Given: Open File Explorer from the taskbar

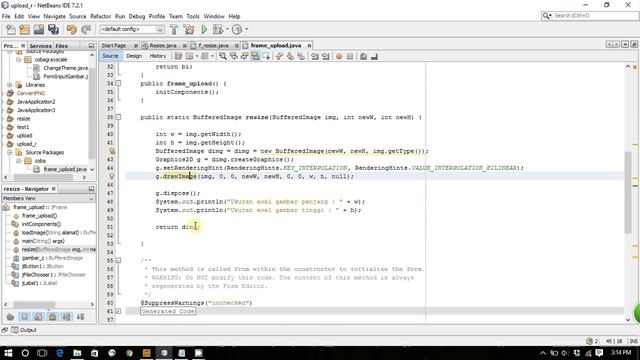Looking at the screenshot, I should (x=77, y=353).
